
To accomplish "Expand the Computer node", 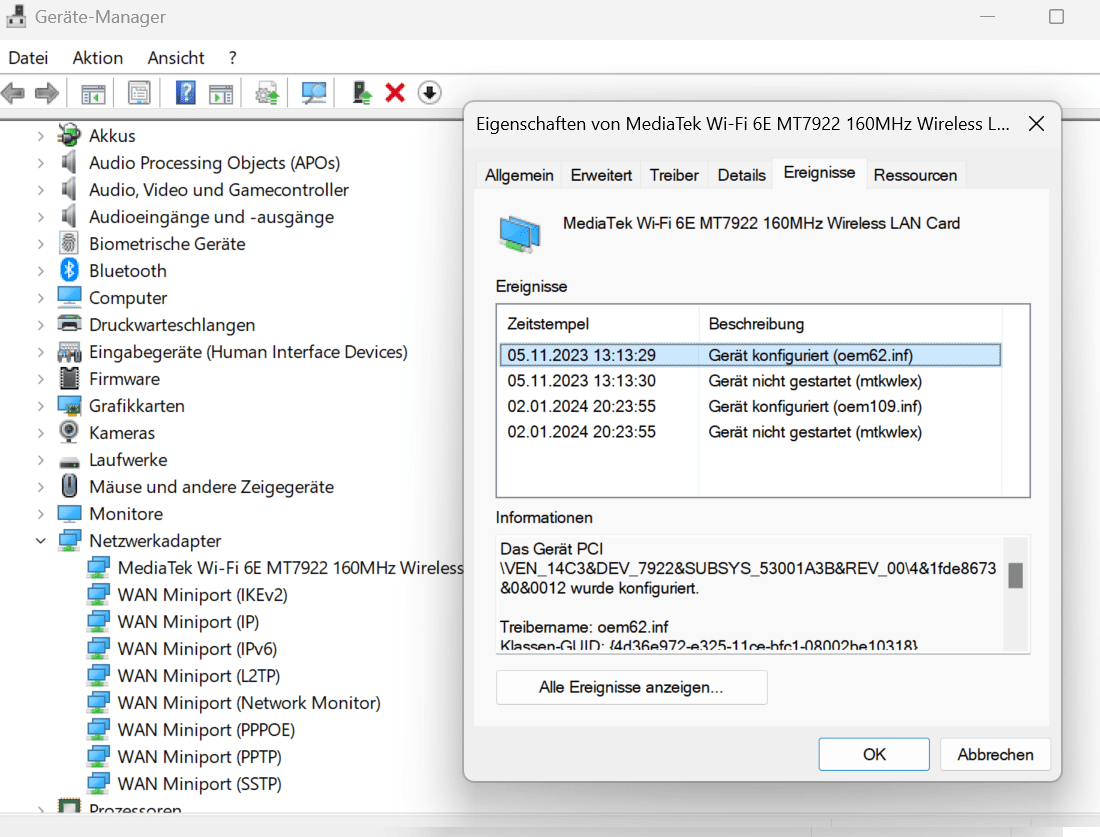I will (41, 297).
